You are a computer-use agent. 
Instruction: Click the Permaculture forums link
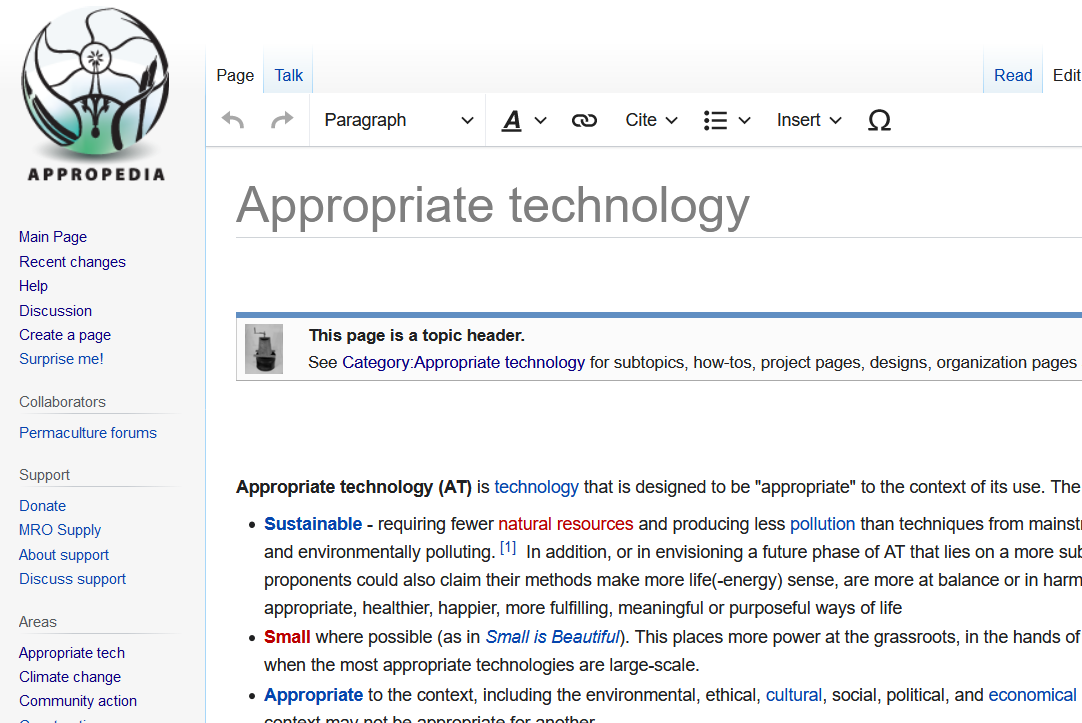(88, 433)
